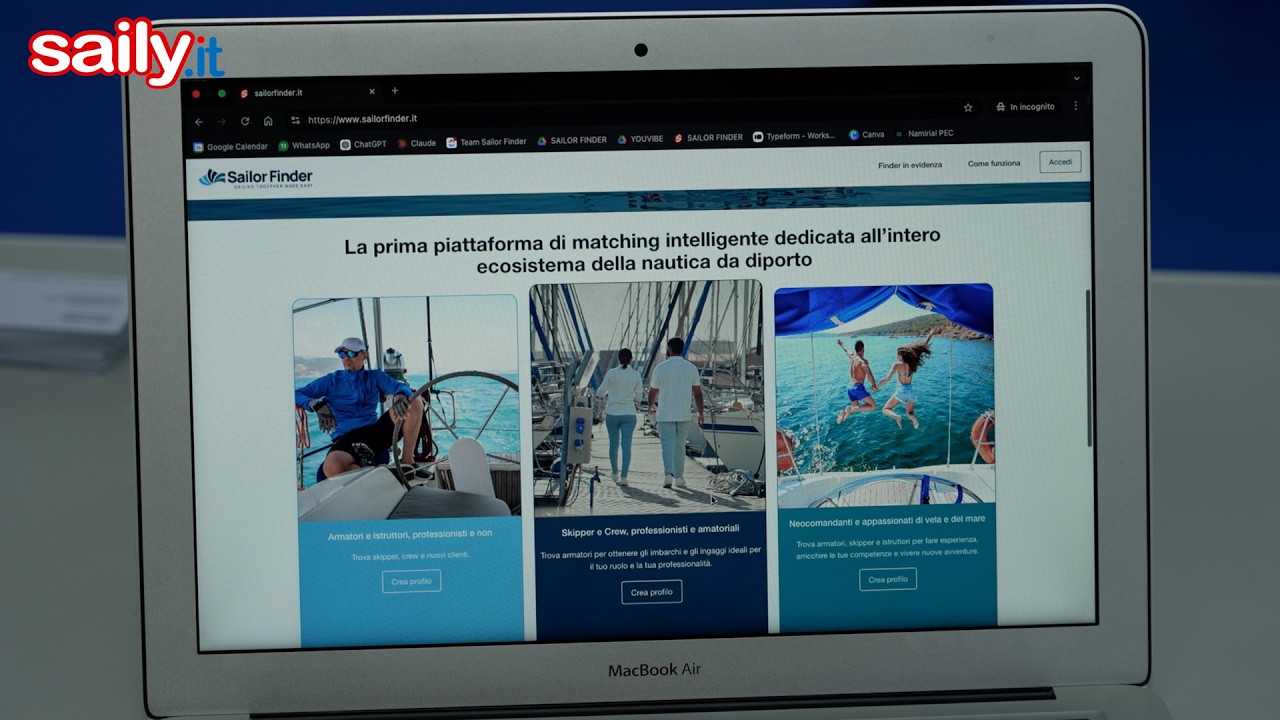Screen dimensions: 1280x720
Task: Open the SAILOR FINDER bookmark with red S icon
Action: pyautogui.click(x=708, y=138)
